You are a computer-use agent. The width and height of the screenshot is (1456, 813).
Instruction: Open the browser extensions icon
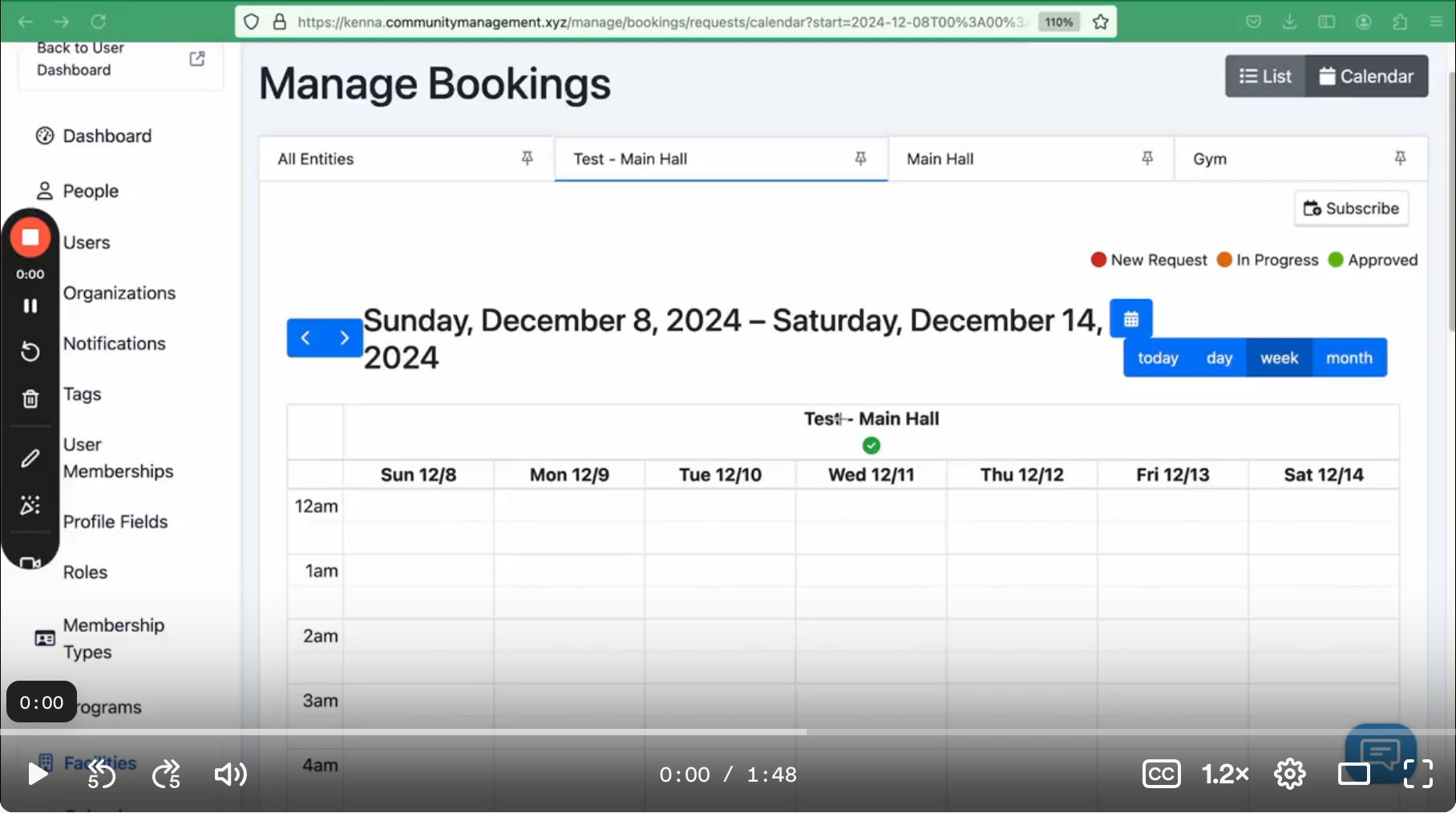pos(1400,22)
